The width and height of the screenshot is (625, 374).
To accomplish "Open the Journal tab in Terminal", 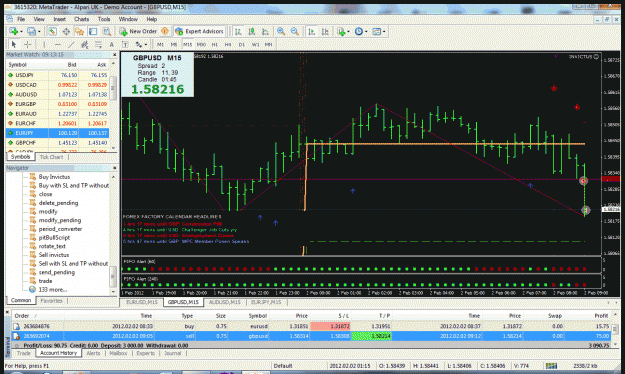I will pyautogui.click(x=172, y=353).
